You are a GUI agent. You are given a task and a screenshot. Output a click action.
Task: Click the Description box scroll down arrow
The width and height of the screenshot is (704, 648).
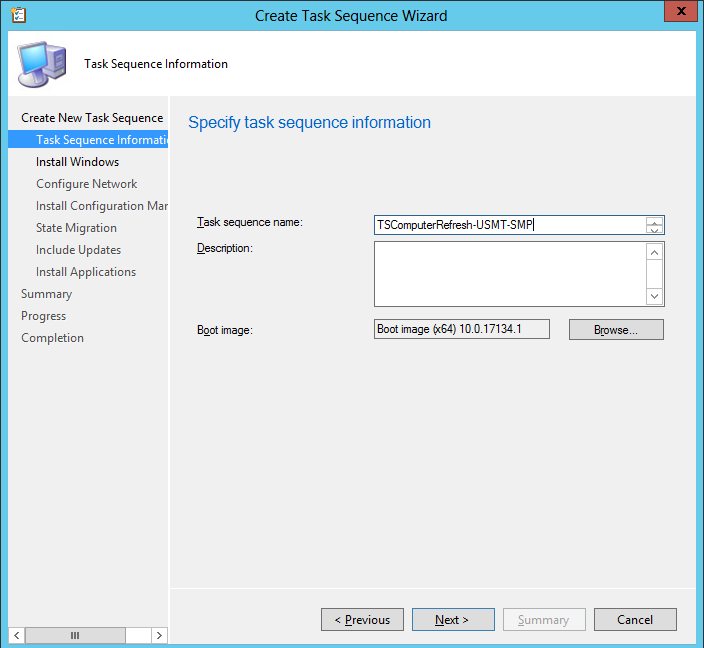(x=654, y=296)
